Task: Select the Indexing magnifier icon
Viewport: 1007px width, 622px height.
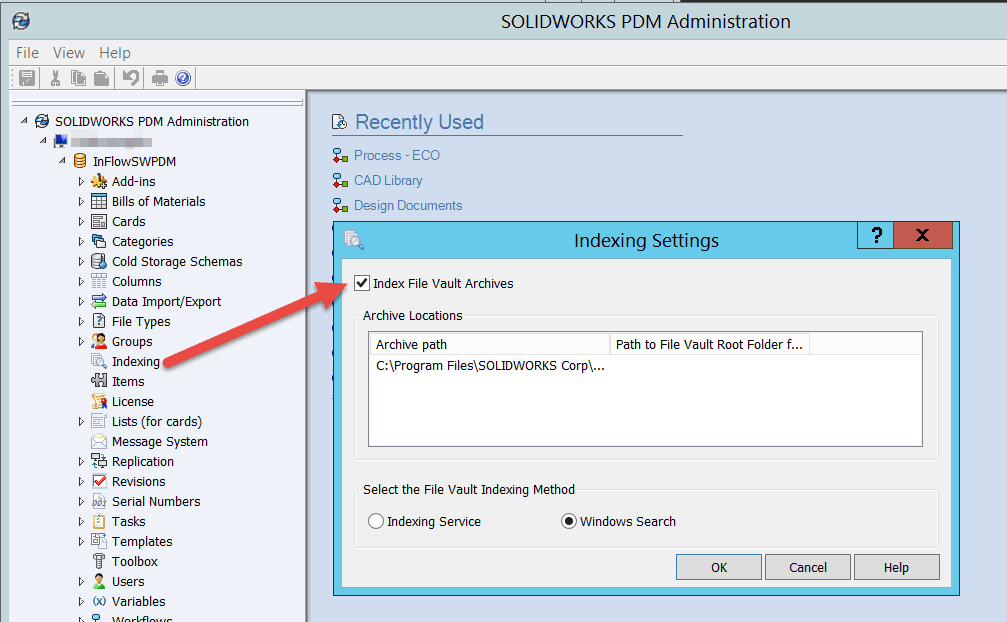Action: click(99, 361)
